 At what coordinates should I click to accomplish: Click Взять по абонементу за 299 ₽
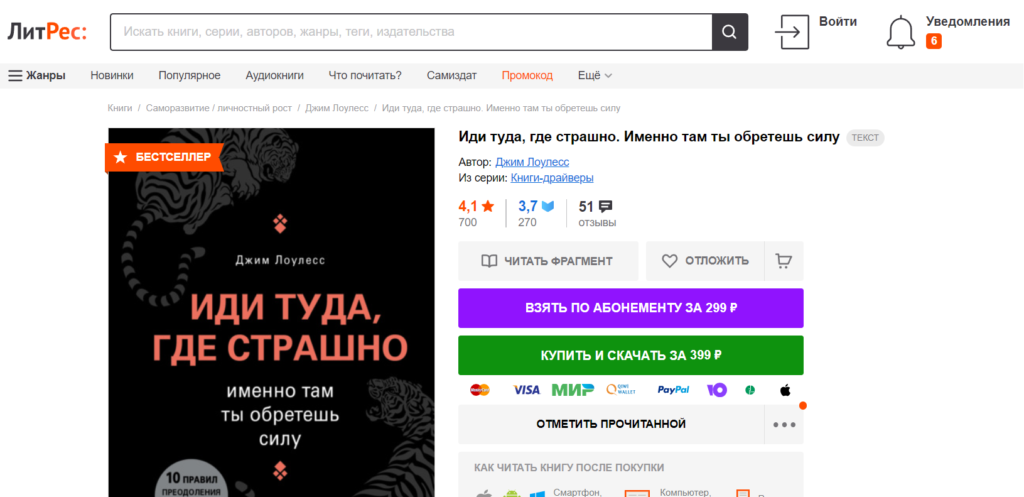[631, 308]
